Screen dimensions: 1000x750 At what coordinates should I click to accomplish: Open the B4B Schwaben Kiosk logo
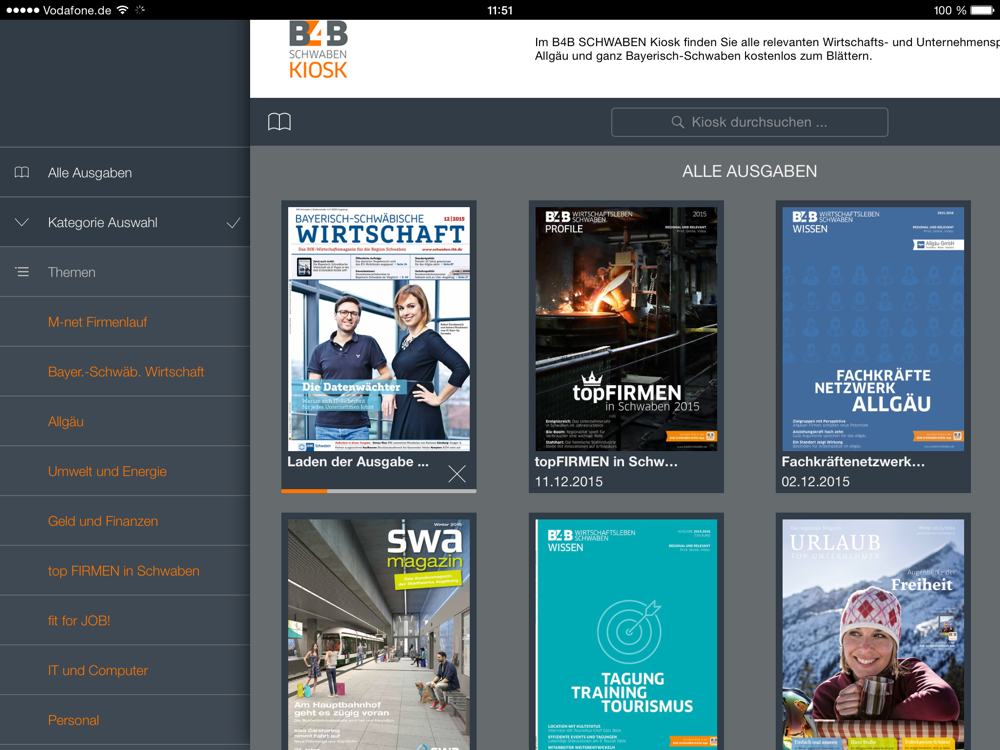(x=318, y=50)
